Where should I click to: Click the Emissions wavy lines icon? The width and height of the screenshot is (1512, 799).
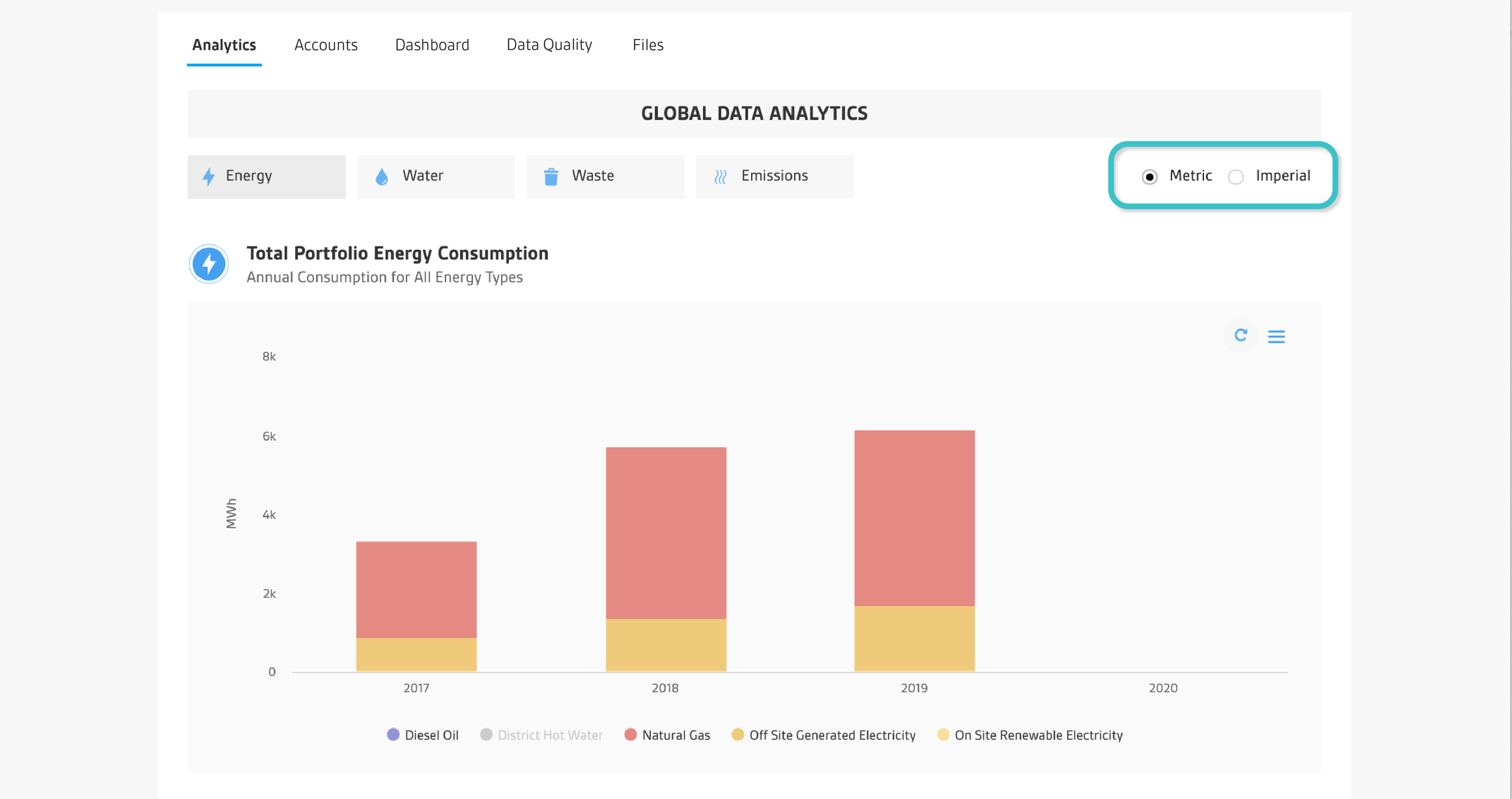click(x=720, y=176)
